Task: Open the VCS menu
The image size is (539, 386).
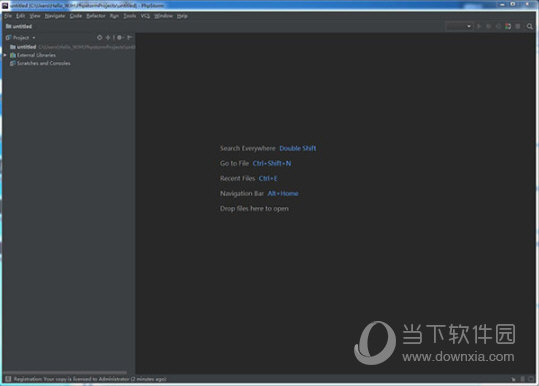Action: tap(145, 16)
